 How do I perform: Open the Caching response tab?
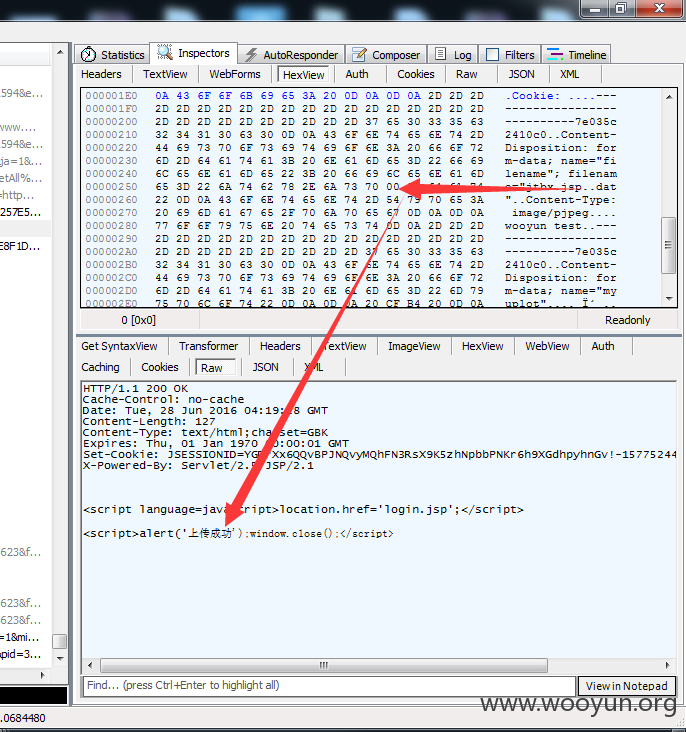pyautogui.click(x=100, y=367)
